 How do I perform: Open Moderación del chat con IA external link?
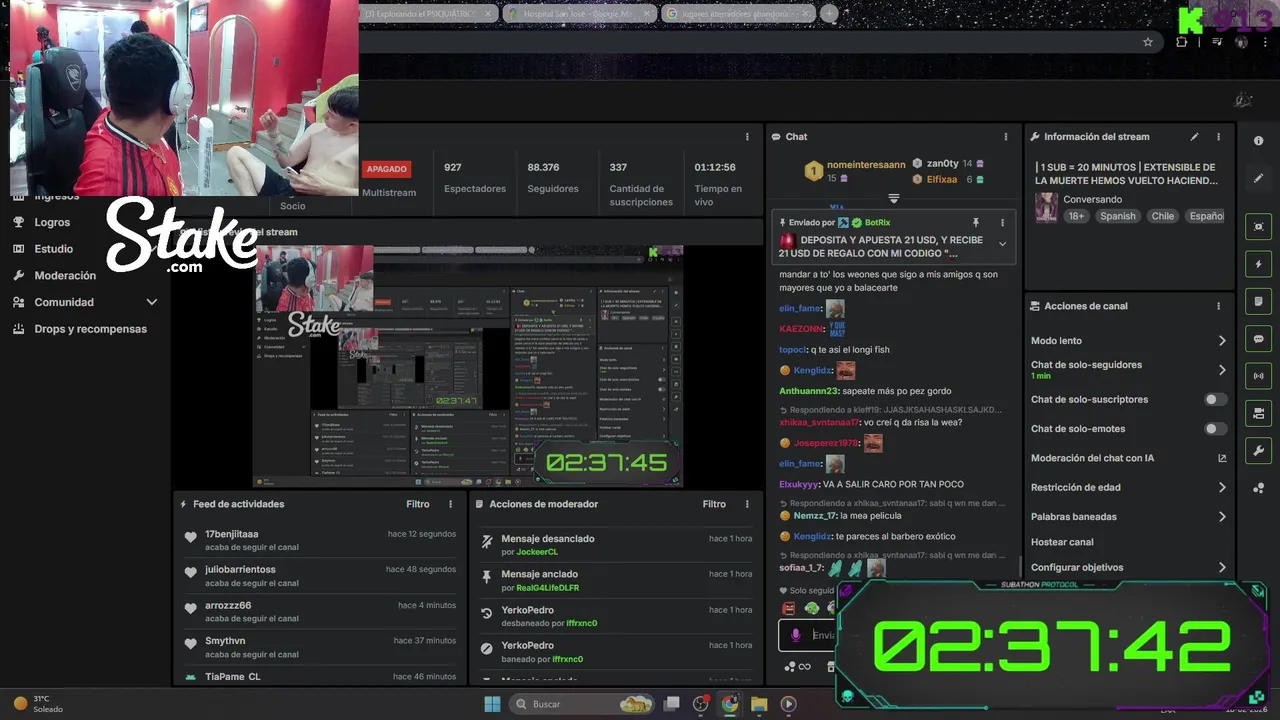click(x=1222, y=458)
